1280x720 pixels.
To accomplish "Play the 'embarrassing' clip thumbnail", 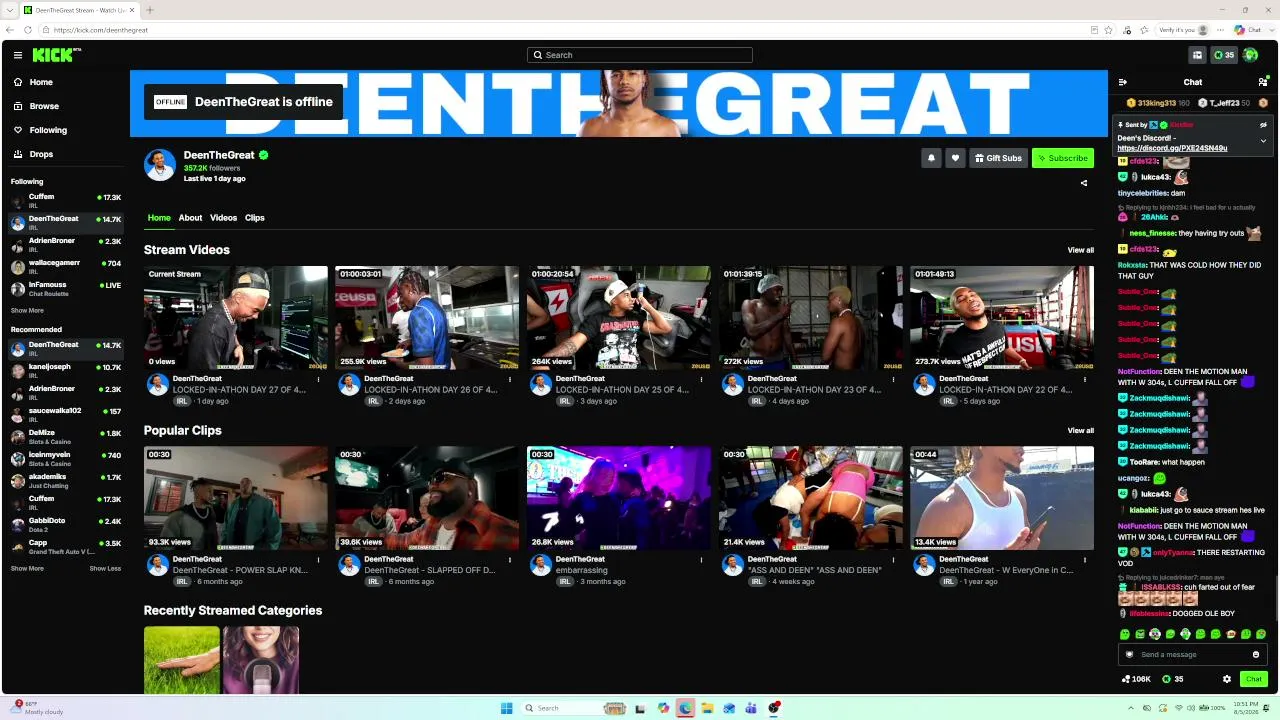I will pos(619,498).
